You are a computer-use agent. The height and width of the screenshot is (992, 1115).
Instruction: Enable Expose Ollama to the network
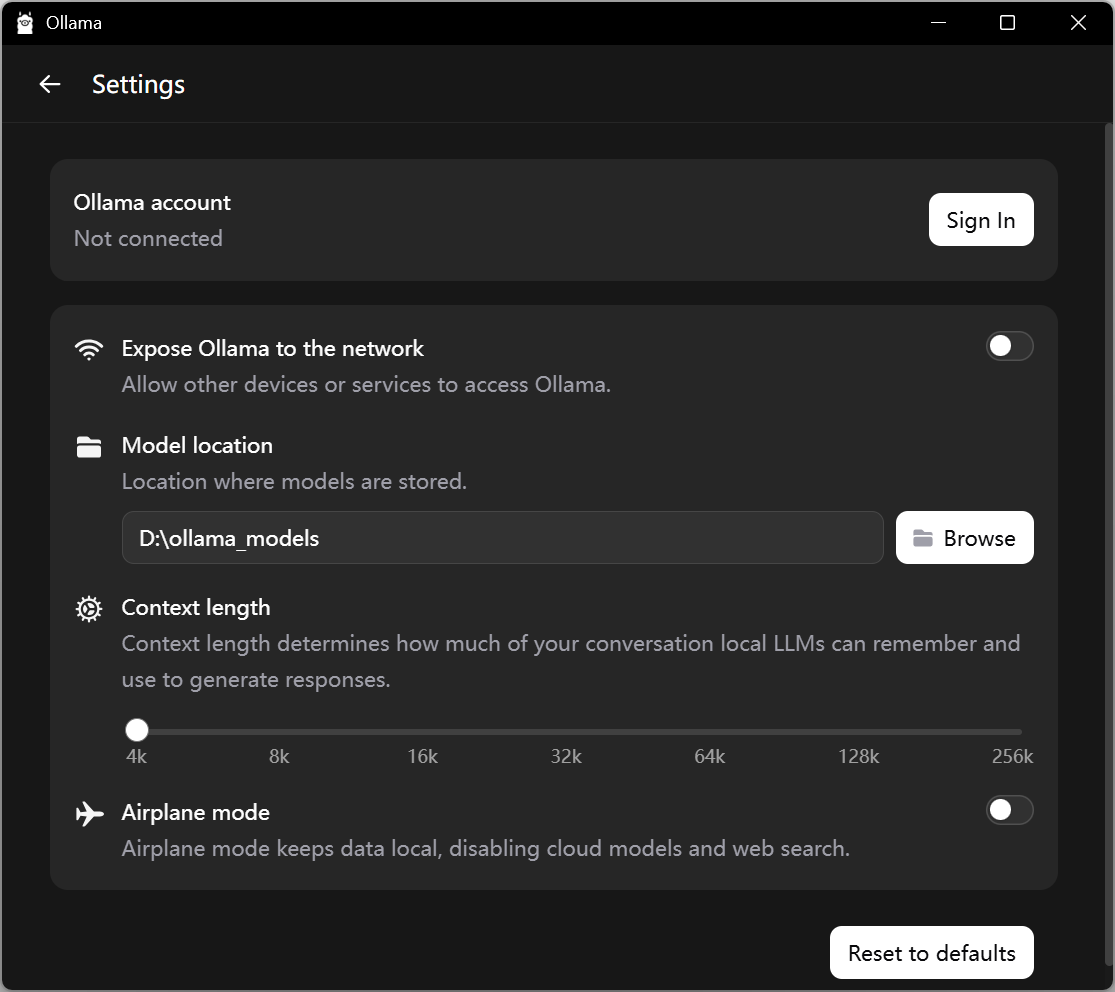point(1009,346)
